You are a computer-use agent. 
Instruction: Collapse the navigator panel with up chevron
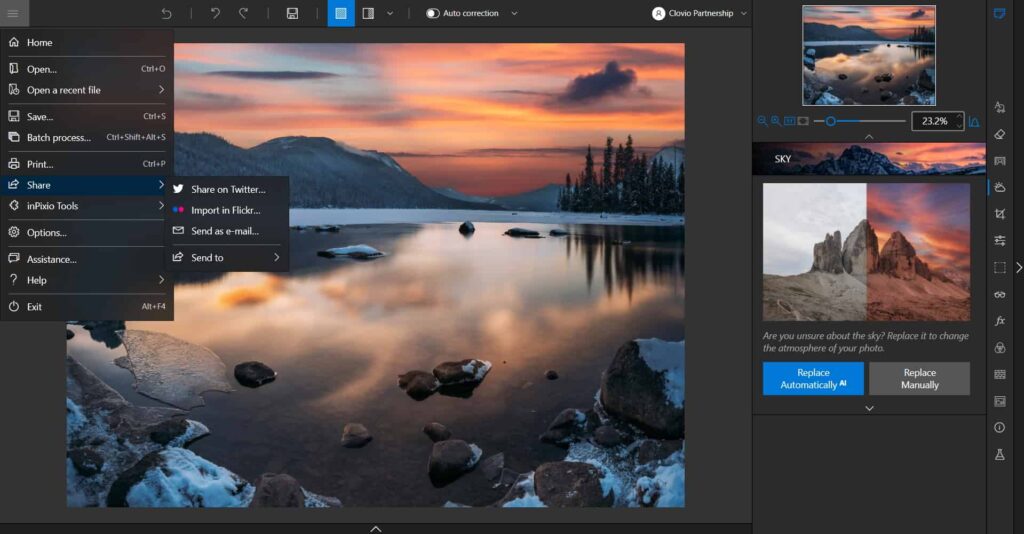click(x=869, y=137)
